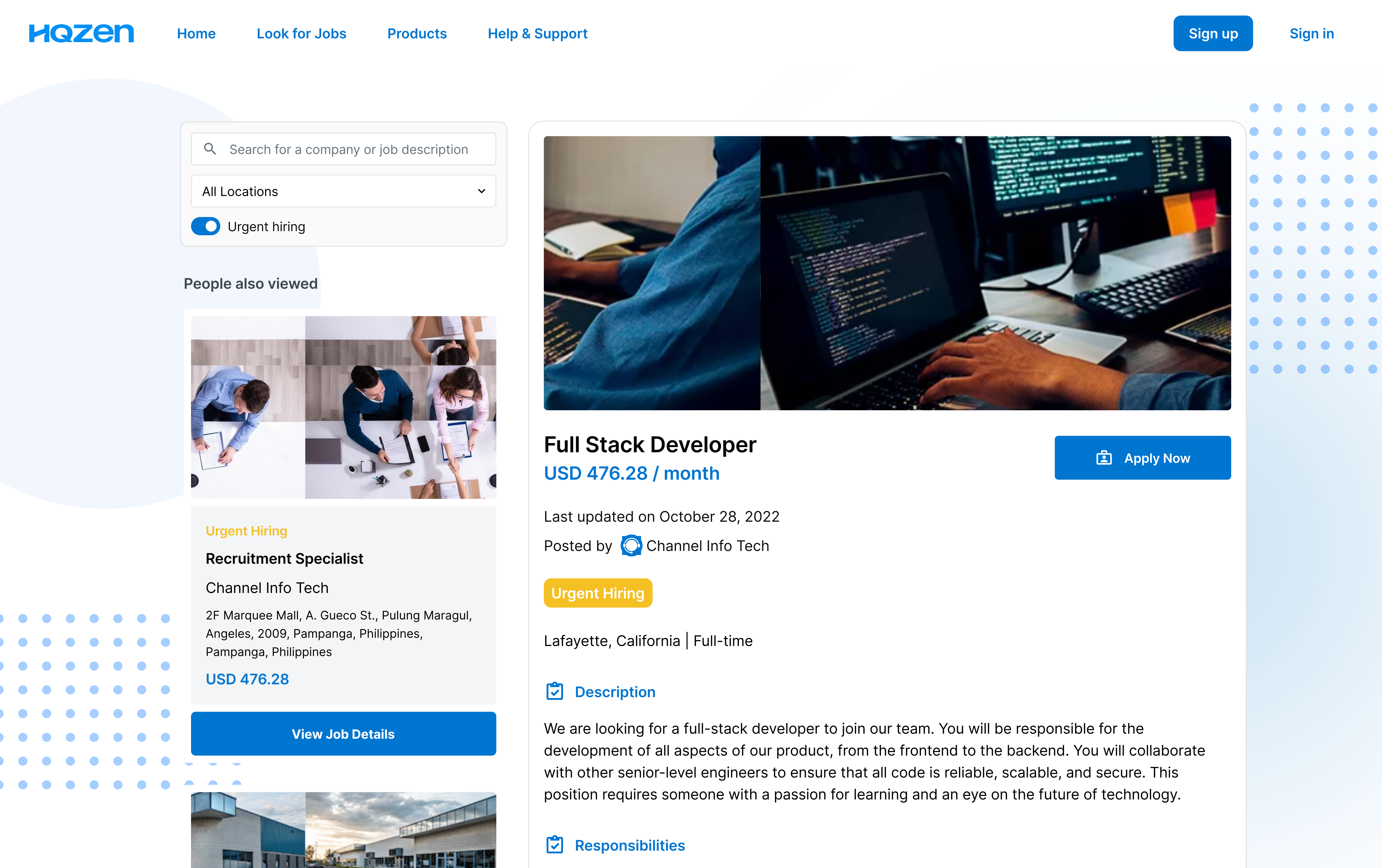
Task: Click the Channel Info Tech poster name
Action: [x=707, y=546]
